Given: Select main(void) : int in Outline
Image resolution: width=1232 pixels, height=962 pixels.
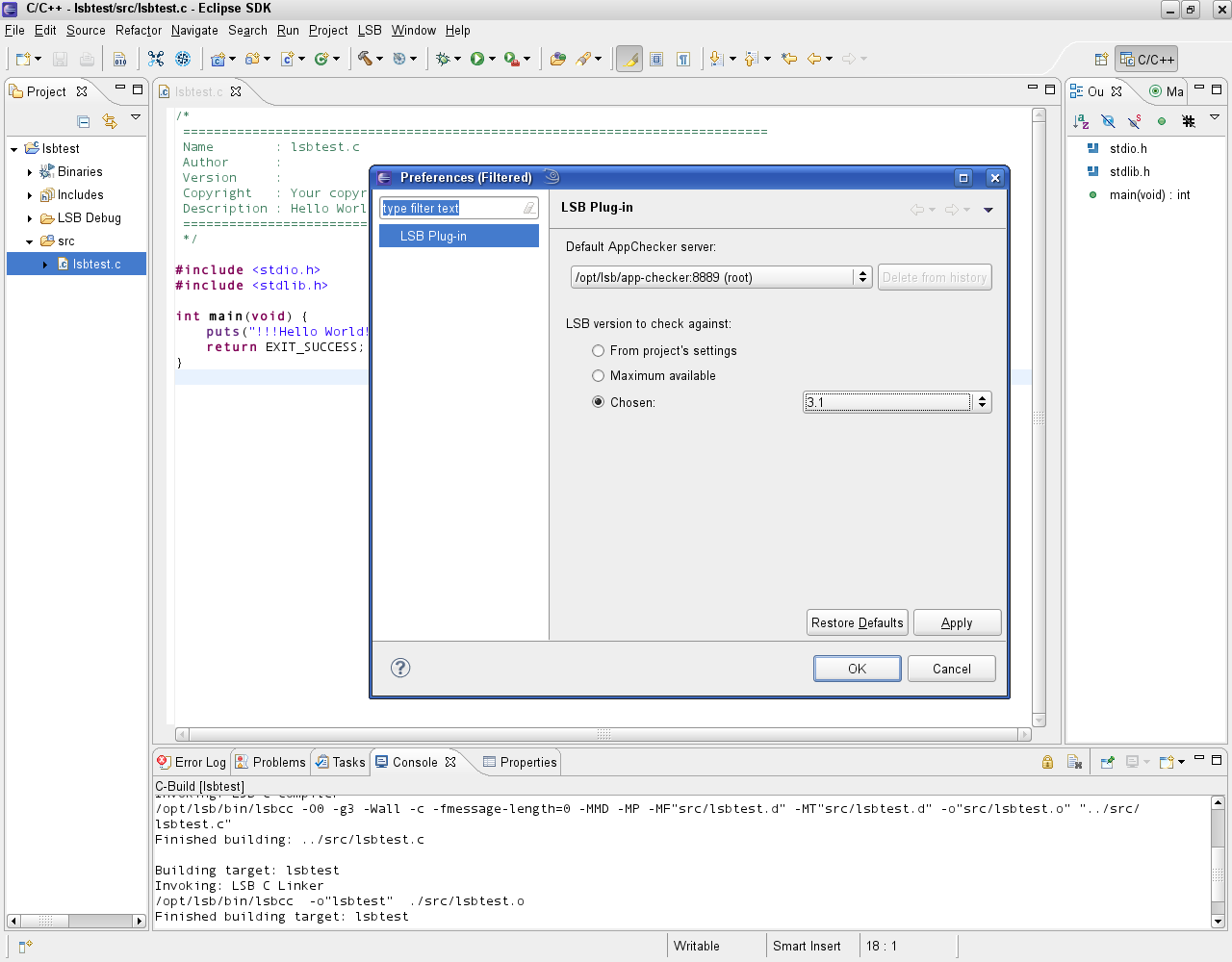Looking at the screenshot, I should 1149,194.
